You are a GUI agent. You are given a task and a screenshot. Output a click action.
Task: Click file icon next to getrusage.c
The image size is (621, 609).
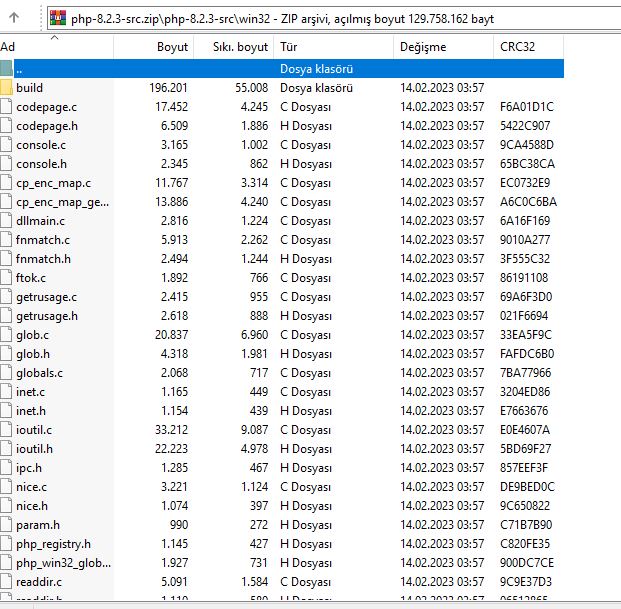point(6,297)
